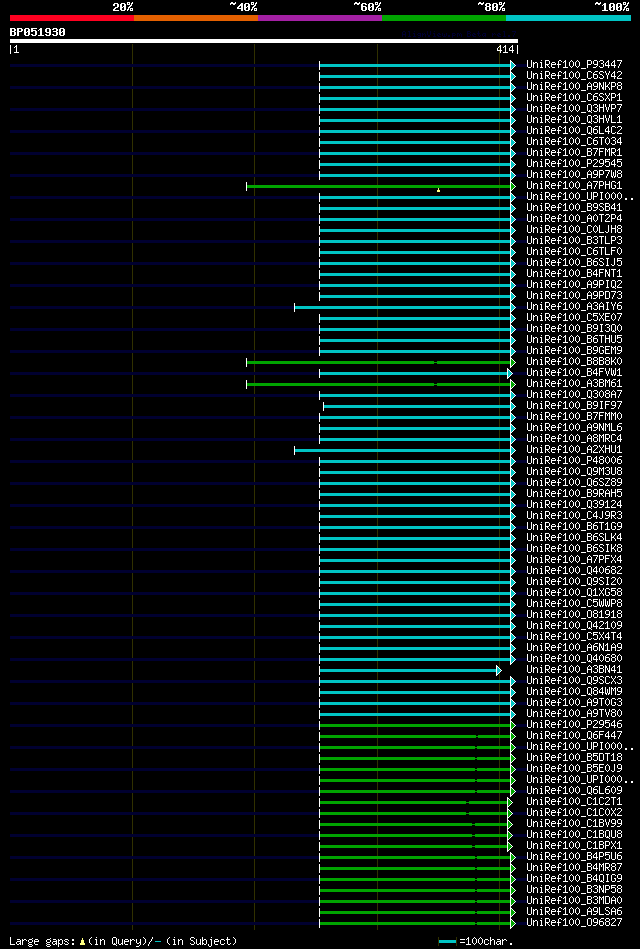This screenshot has width=640, height=949.
Task: Click the UniRef100_Q3HVP7 hit name
Action: pyautogui.click(x=574, y=108)
